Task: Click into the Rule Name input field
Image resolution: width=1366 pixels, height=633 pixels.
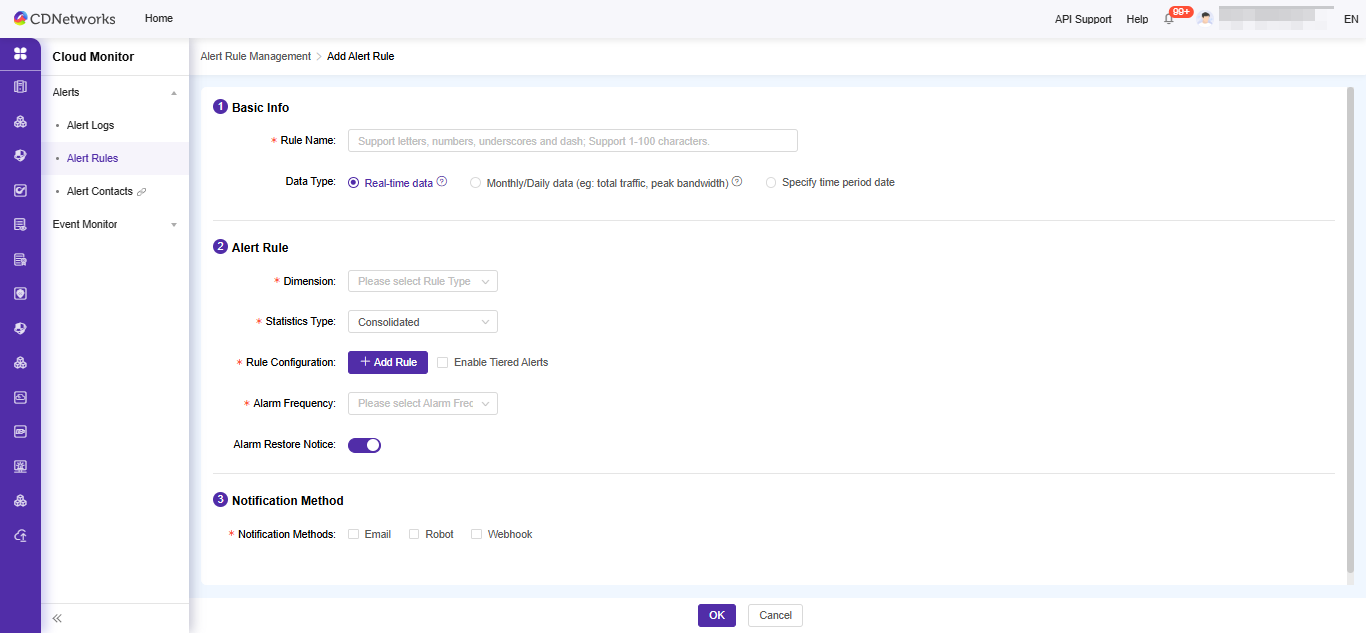Action: [x=572, y=141]
